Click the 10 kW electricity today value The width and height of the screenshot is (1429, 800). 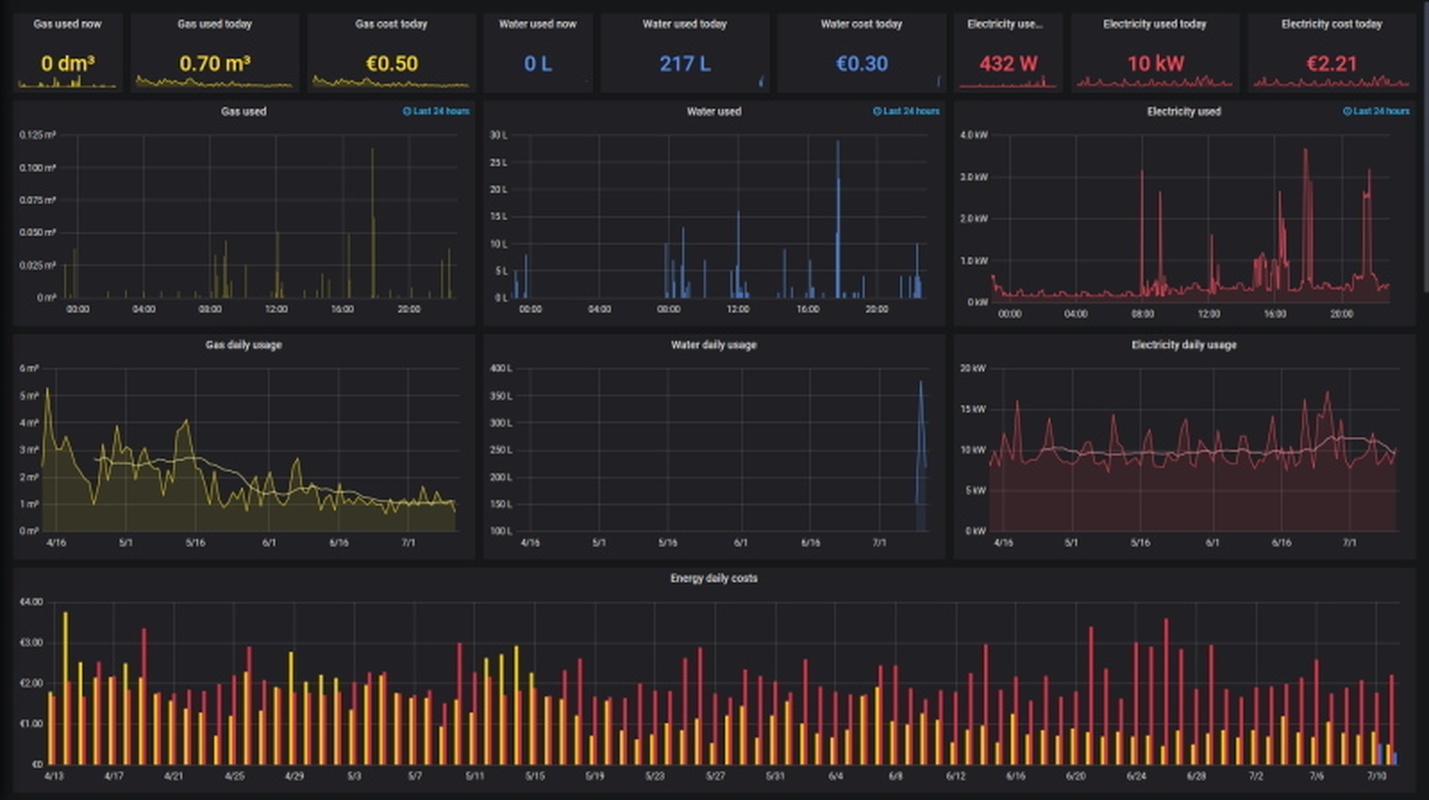[1155, 64]
